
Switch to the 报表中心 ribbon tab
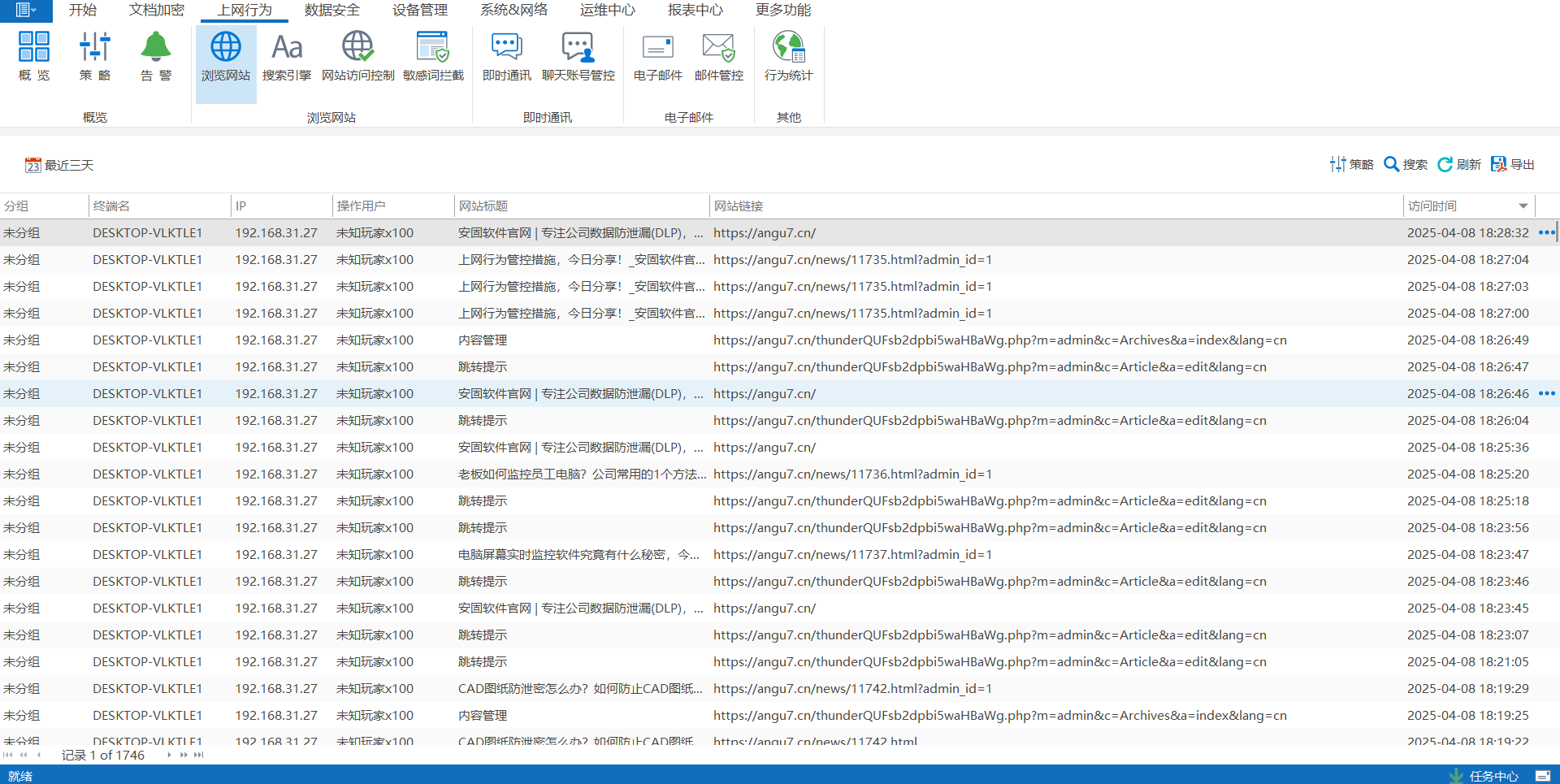(695, 10)
